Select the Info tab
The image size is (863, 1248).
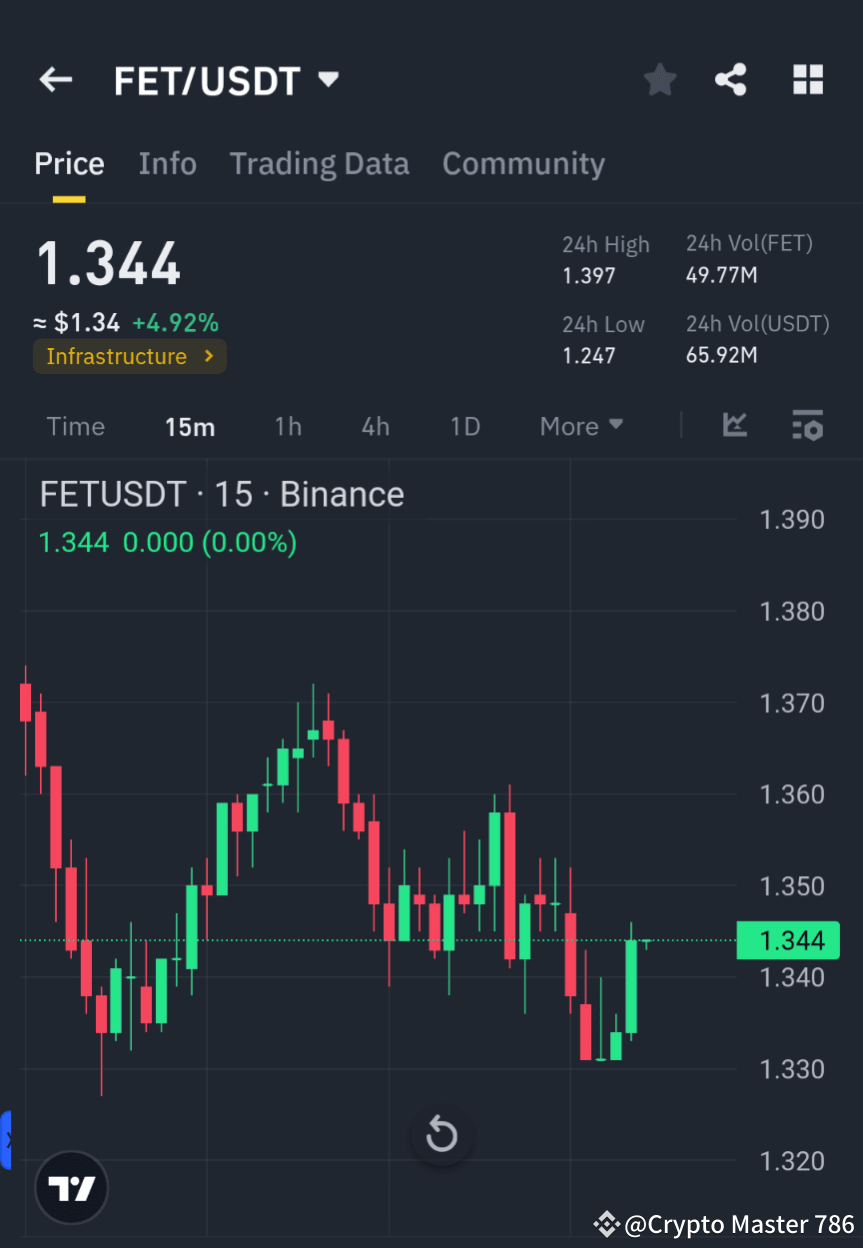(x=167, y=163)
